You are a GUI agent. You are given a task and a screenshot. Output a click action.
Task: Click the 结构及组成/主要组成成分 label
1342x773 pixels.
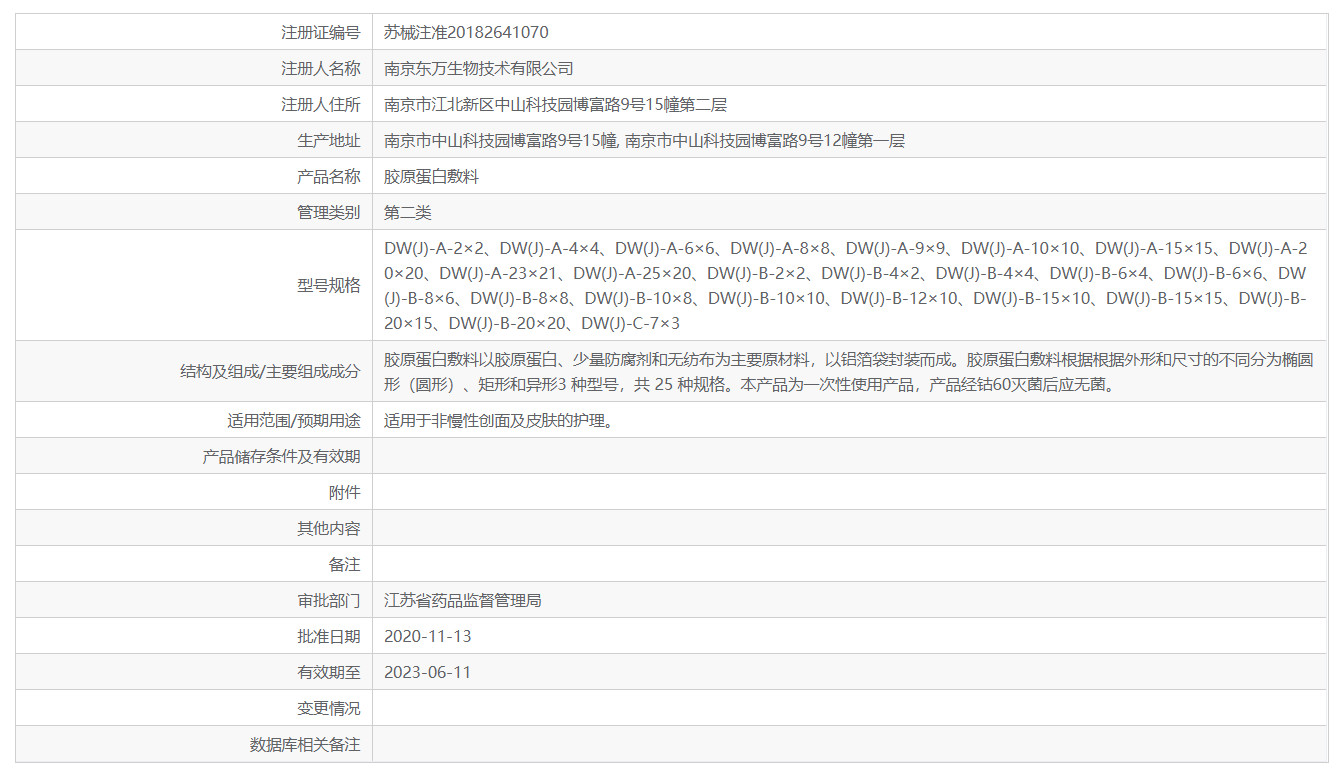pos(270,371)
